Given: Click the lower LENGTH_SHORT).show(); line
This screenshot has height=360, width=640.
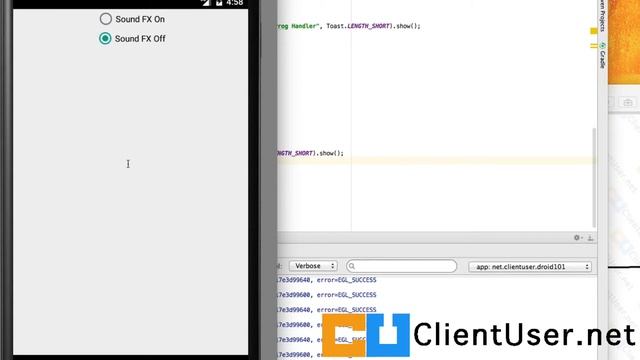Looking at the screenshot, I should pos(311,153).
